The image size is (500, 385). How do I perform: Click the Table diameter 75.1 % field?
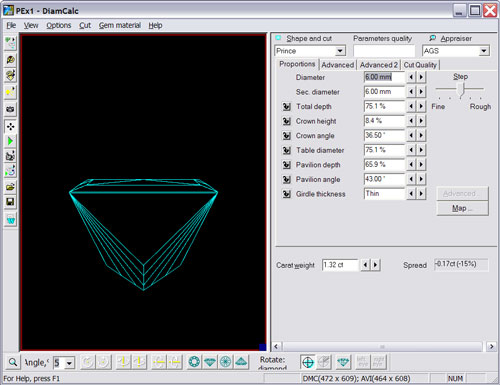(384, 150)
